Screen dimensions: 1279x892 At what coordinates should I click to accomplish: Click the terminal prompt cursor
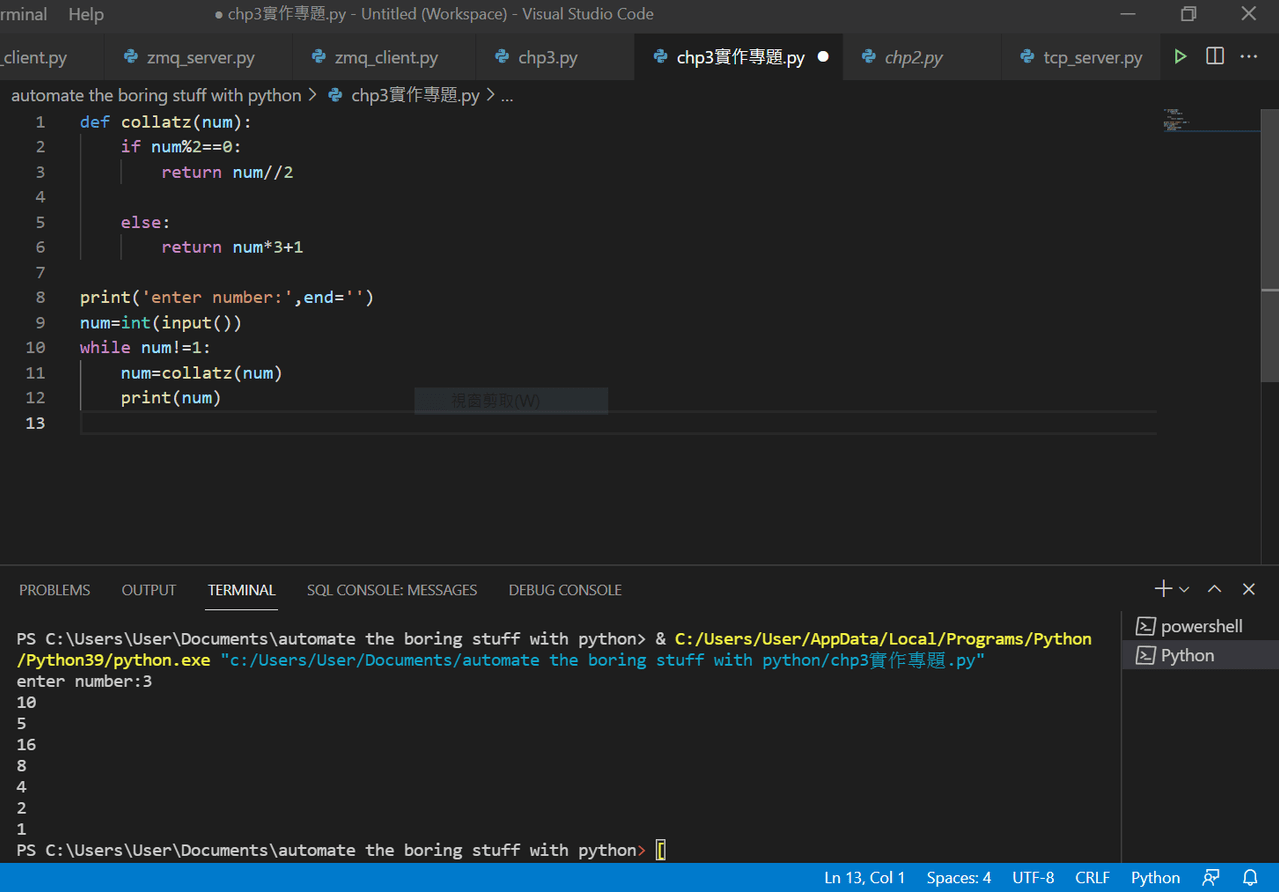pos(661,850)
